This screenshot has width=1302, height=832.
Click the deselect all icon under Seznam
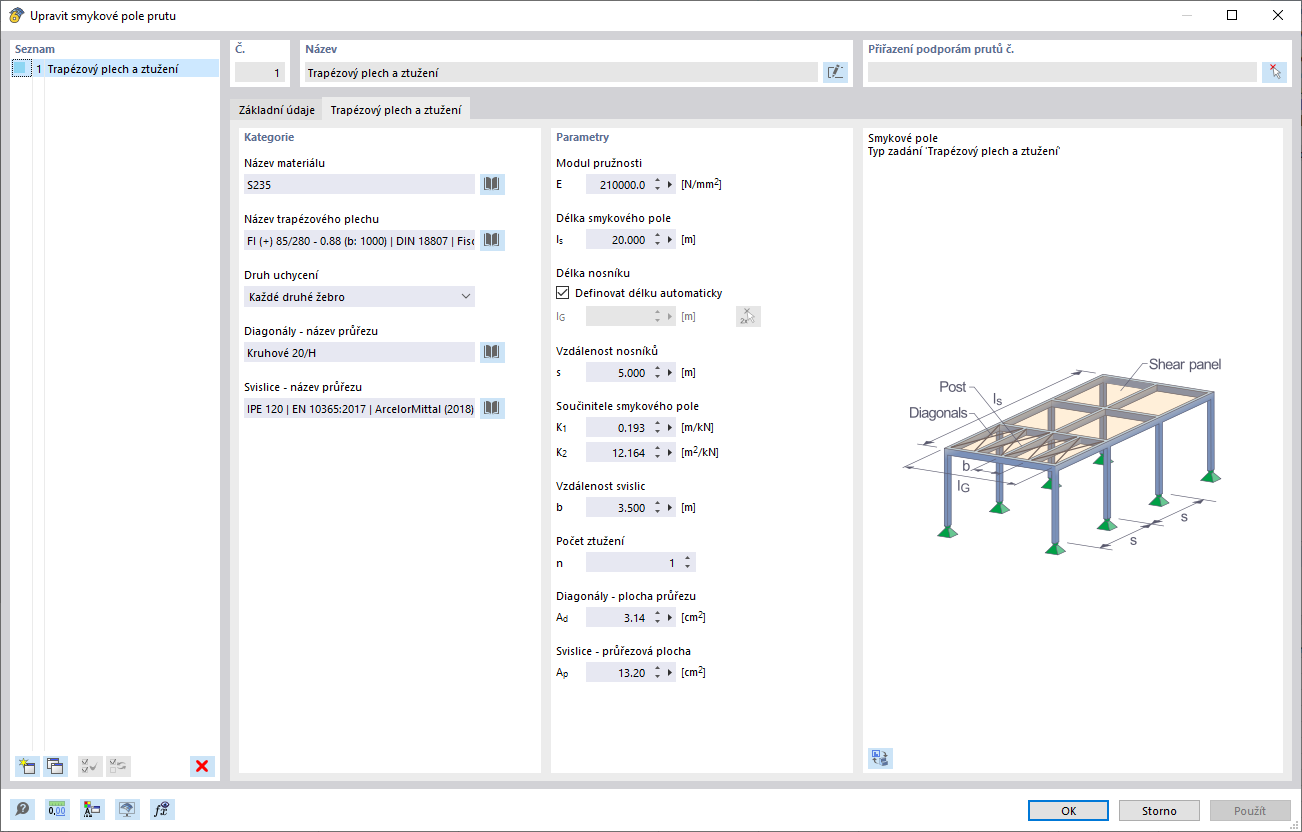(x=118, y=766)
